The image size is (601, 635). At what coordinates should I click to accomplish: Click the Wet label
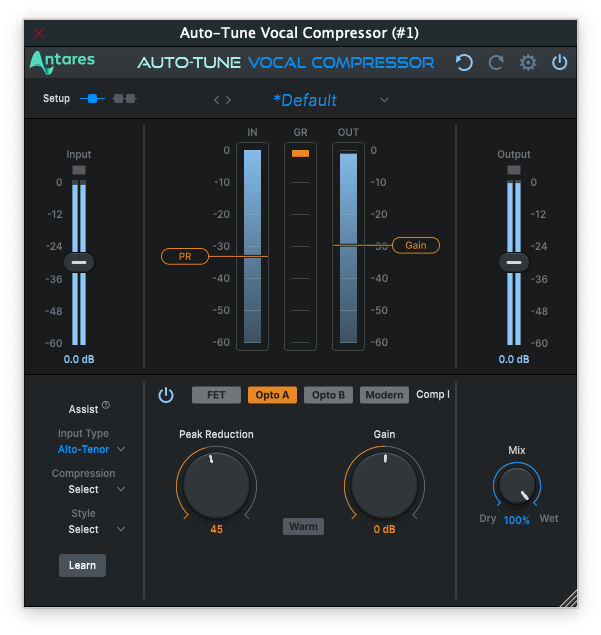(x=549, y=518)
